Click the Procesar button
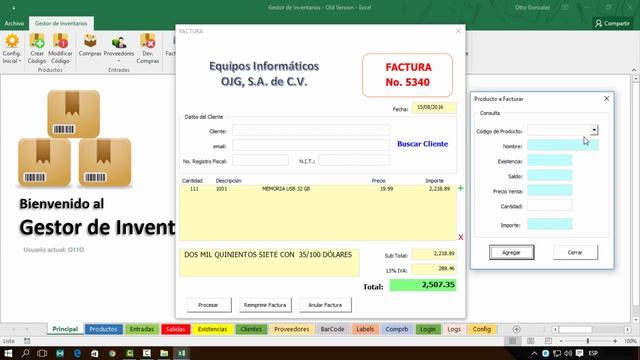The image size is (640, 360). (209, 305)
